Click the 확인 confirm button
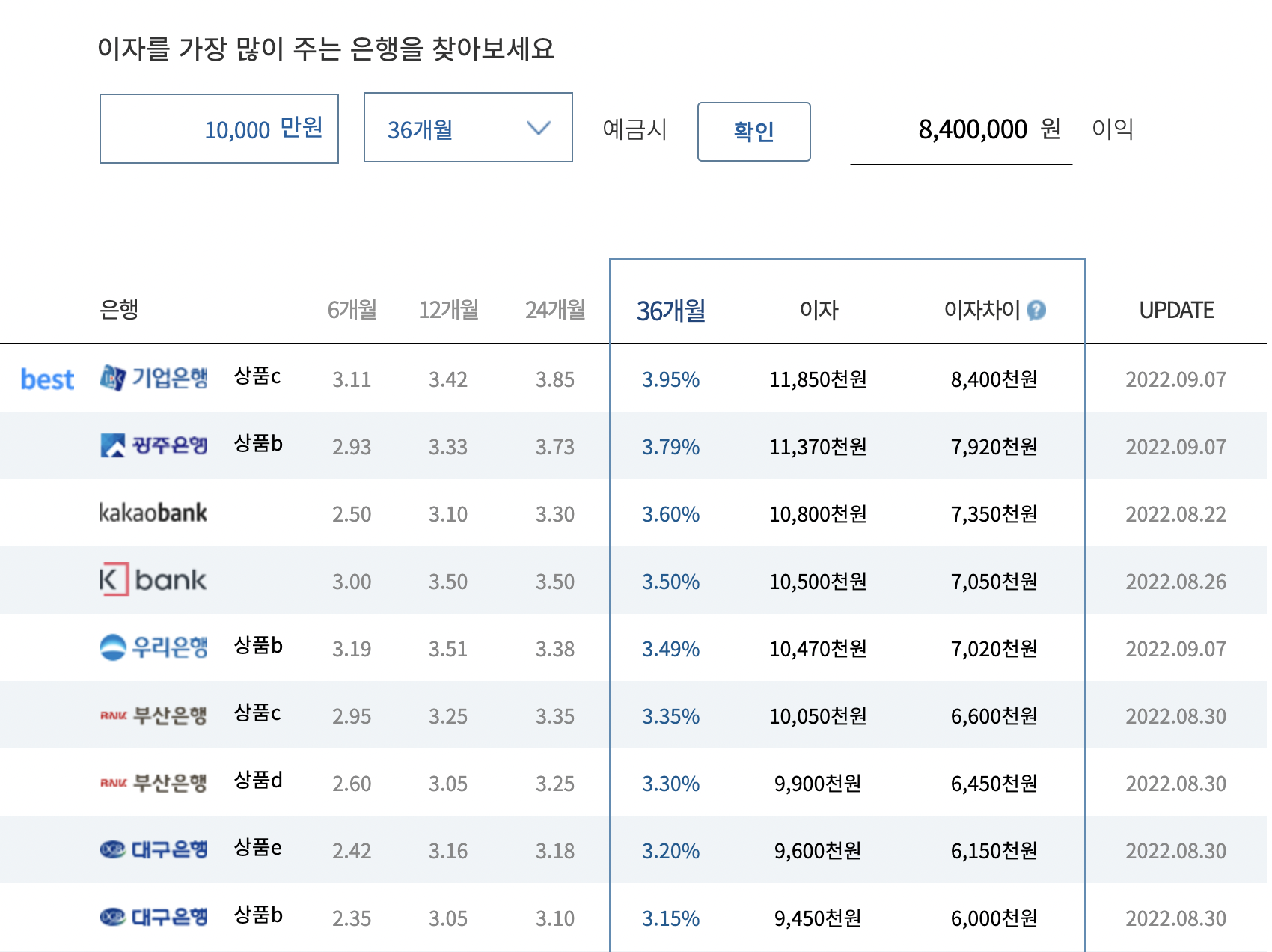 click(753, 132)
